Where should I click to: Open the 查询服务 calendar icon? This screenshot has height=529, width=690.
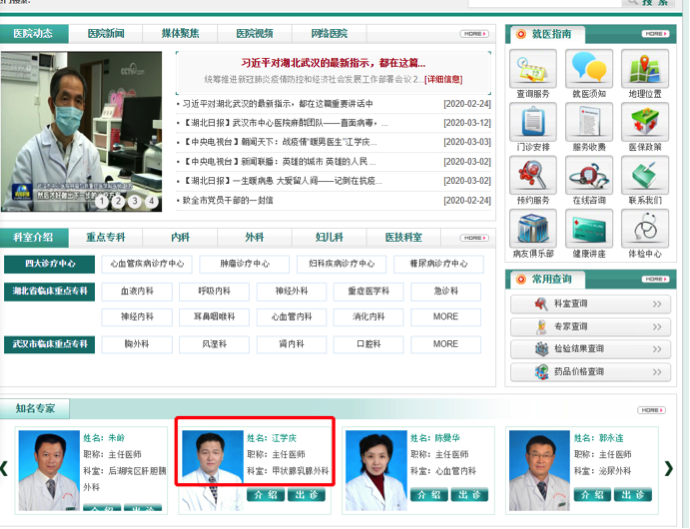[533, 69]
